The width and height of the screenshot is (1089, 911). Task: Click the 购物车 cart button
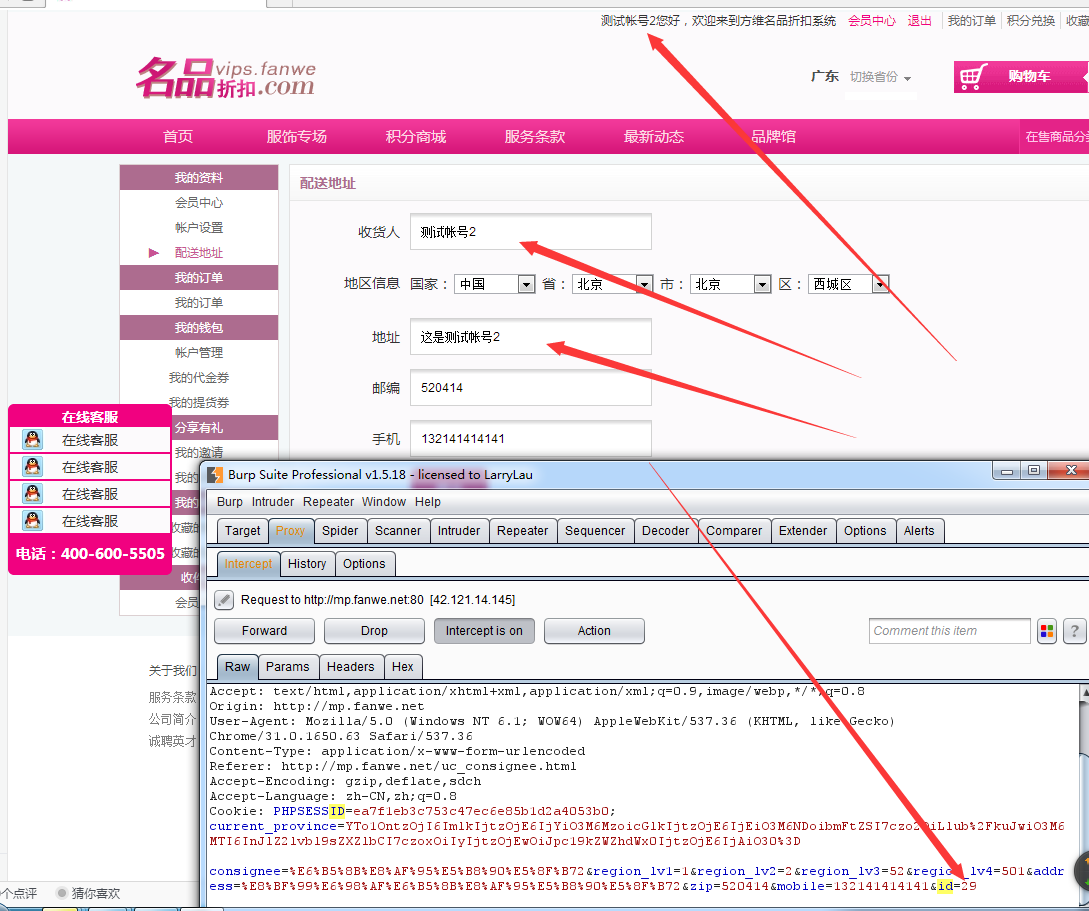coord(1020,76)
